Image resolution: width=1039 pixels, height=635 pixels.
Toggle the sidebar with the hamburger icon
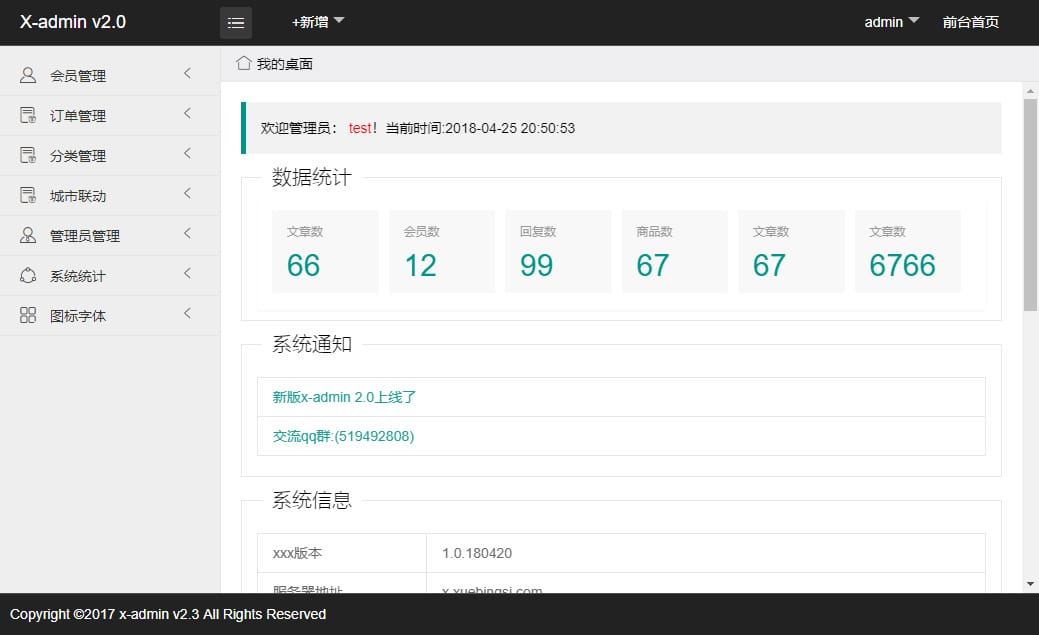point(236,22)
